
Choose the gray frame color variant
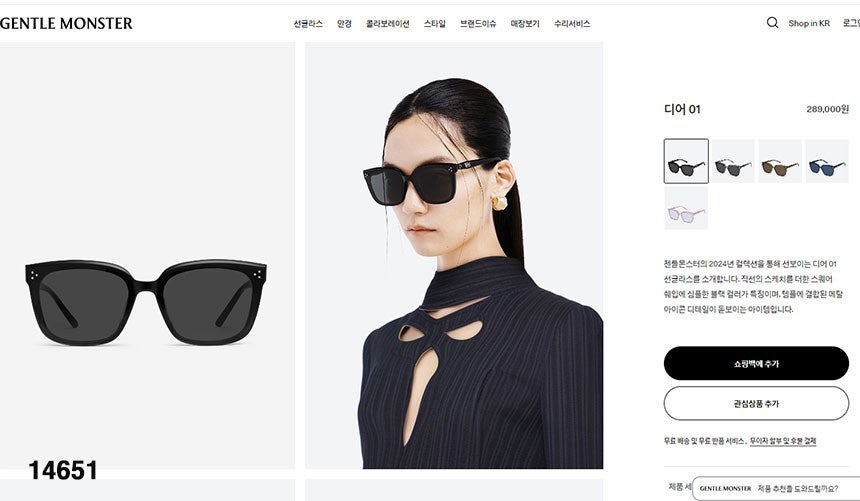(733, 161)
